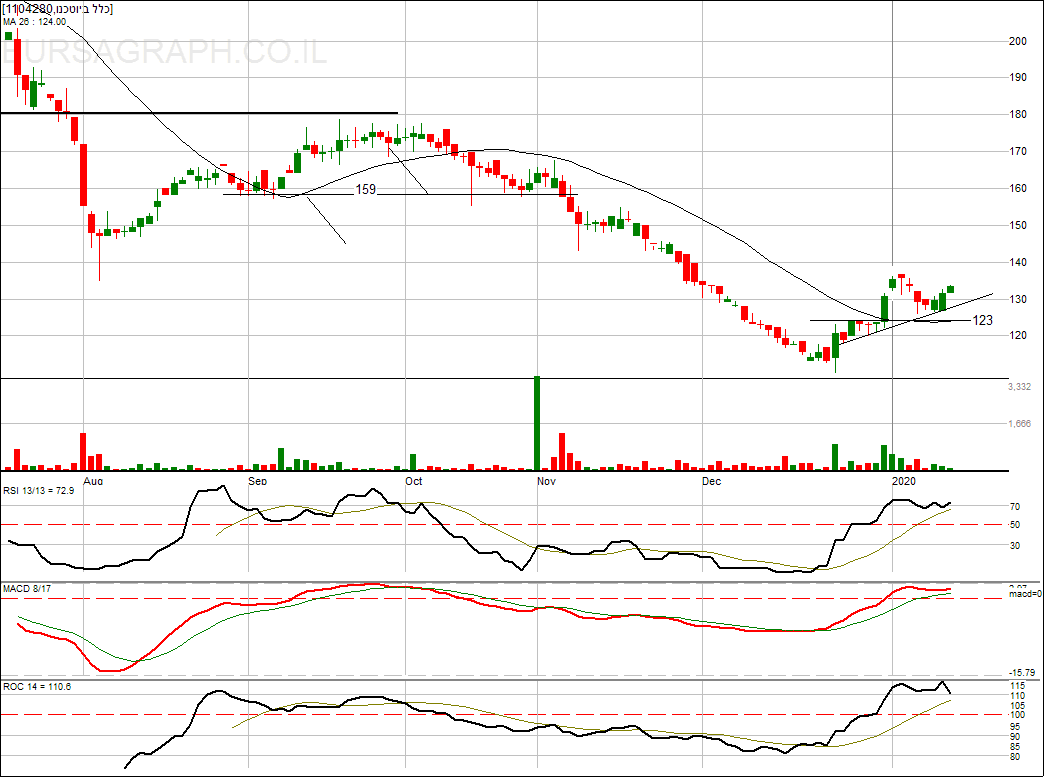Click the 2020 year marker

point(903,481)
